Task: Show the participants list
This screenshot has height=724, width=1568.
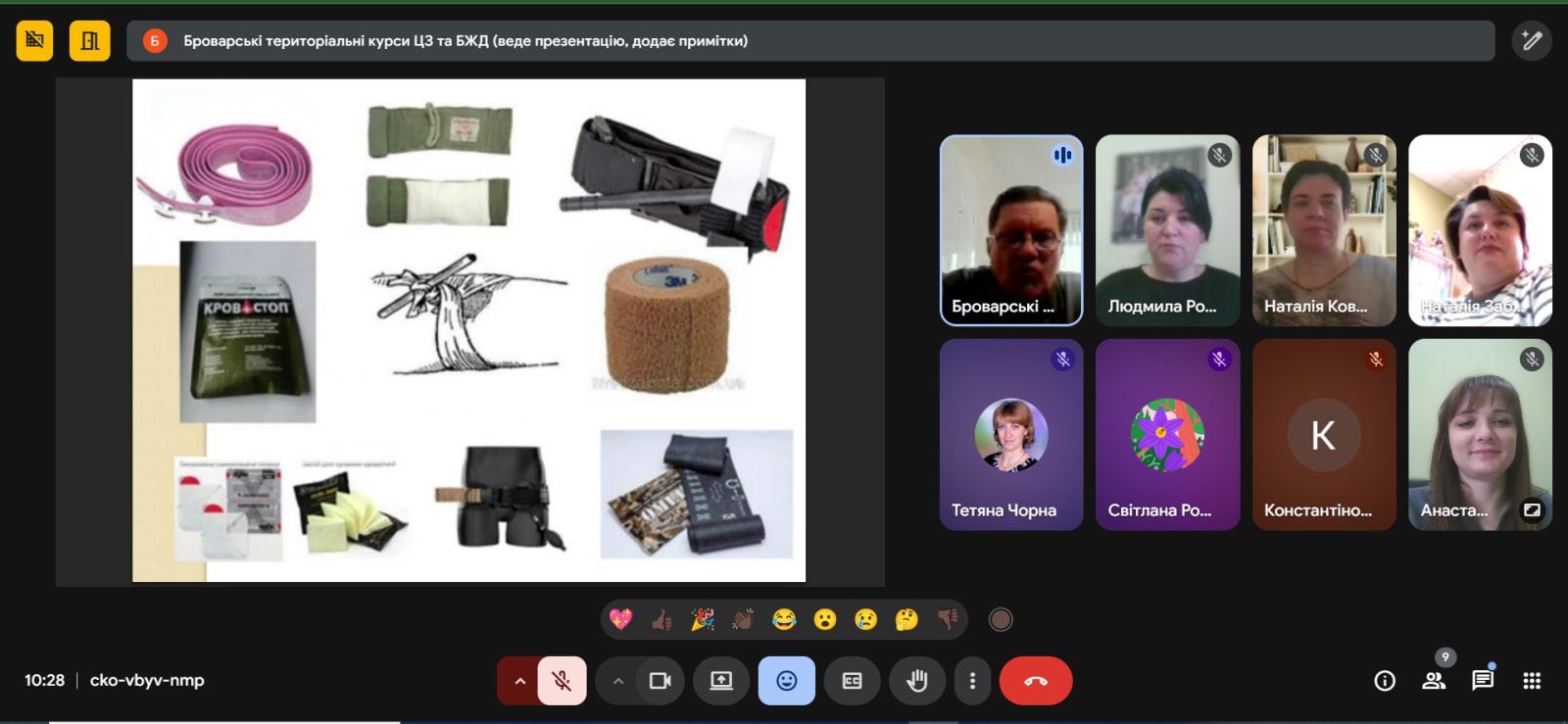Action: 1434,681
